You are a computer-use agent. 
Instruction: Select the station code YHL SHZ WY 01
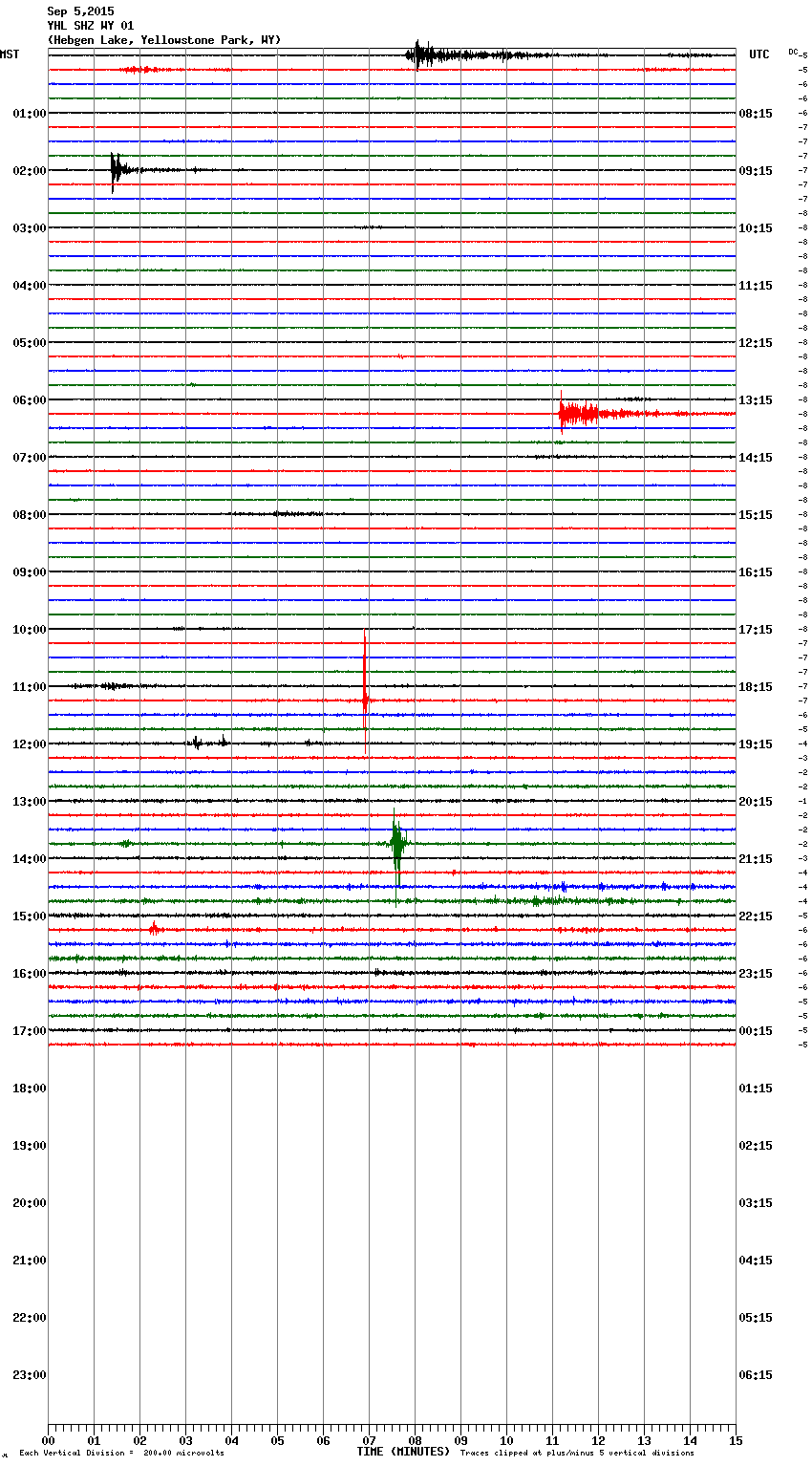point(91,26)
